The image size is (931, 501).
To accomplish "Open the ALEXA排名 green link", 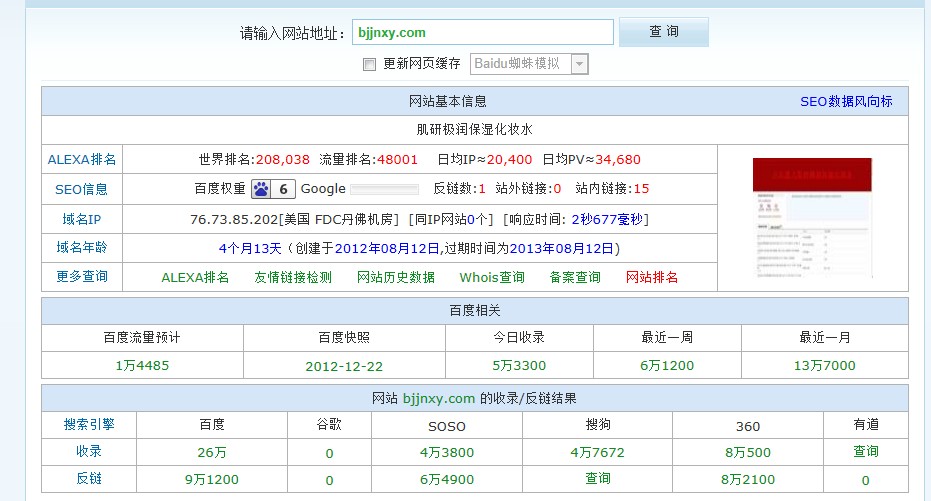I will (195, 277).
